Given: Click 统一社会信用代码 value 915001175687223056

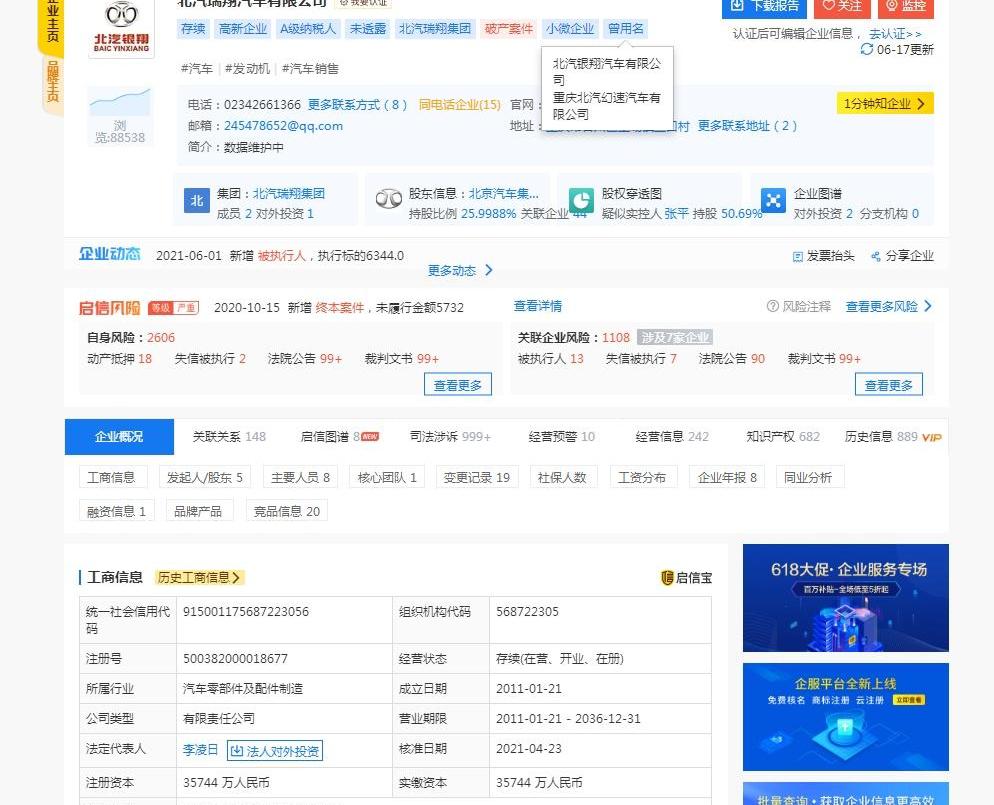Looking at the screenshot, I should click(246, 612).
